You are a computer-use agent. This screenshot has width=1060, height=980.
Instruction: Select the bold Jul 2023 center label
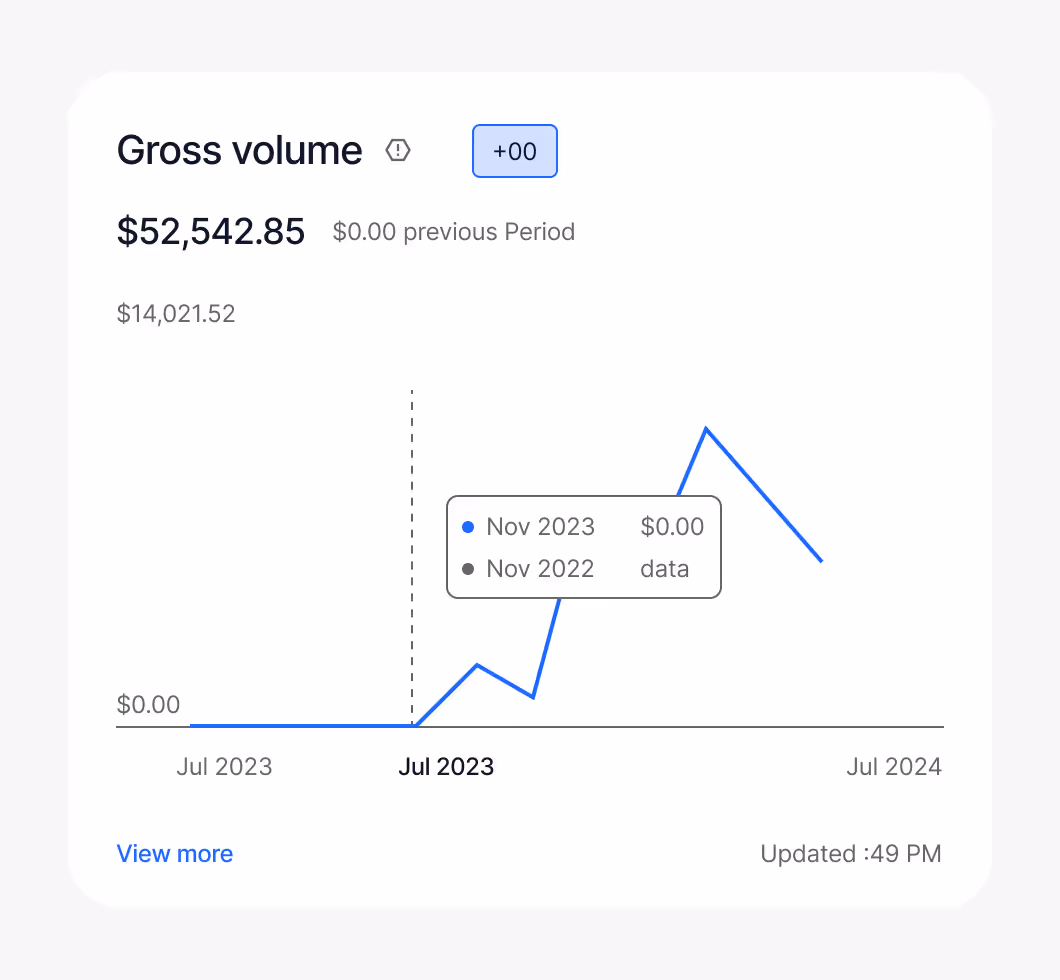[446, 767]
